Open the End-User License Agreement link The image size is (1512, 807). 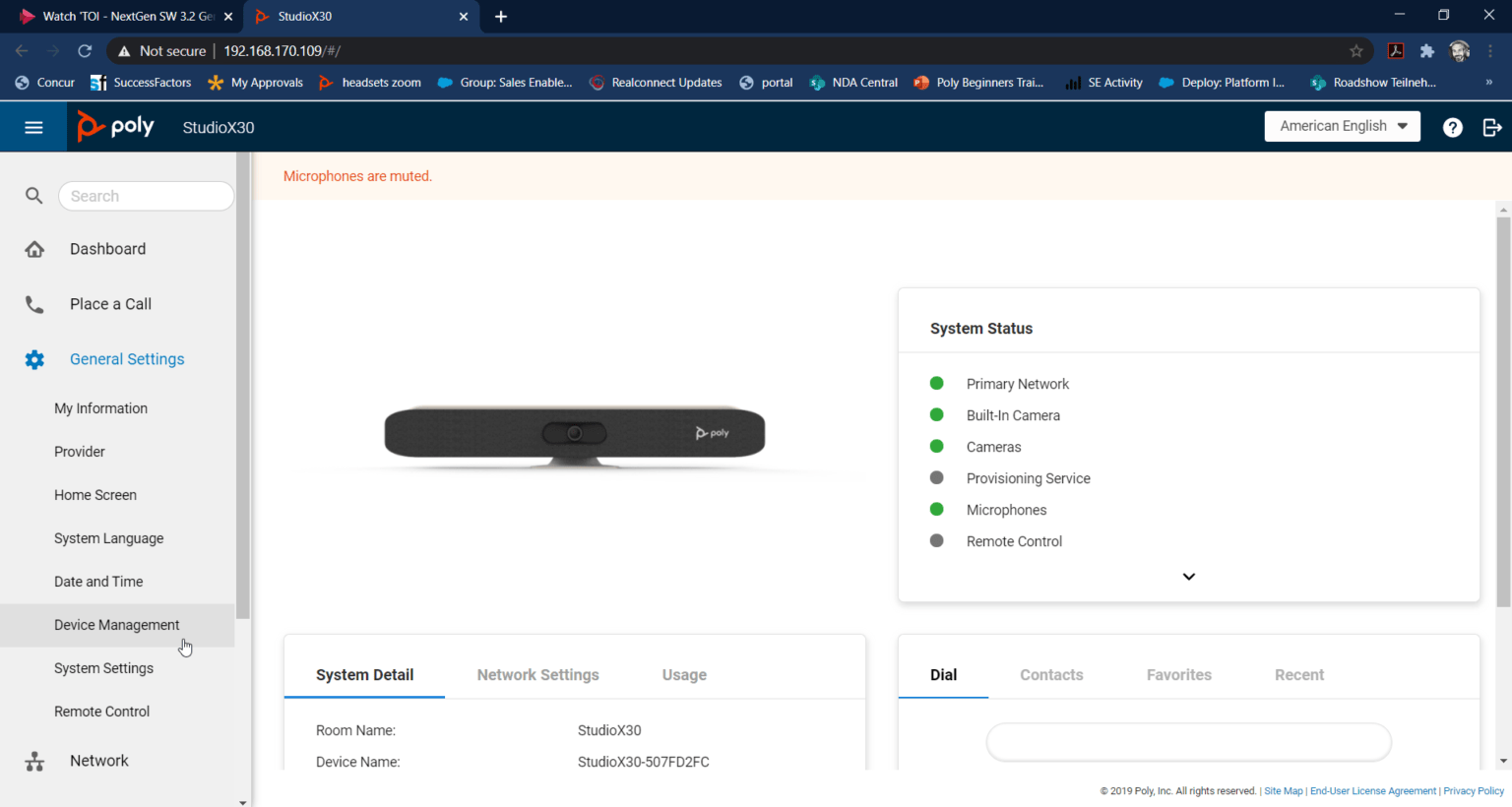click(1372, 791)
